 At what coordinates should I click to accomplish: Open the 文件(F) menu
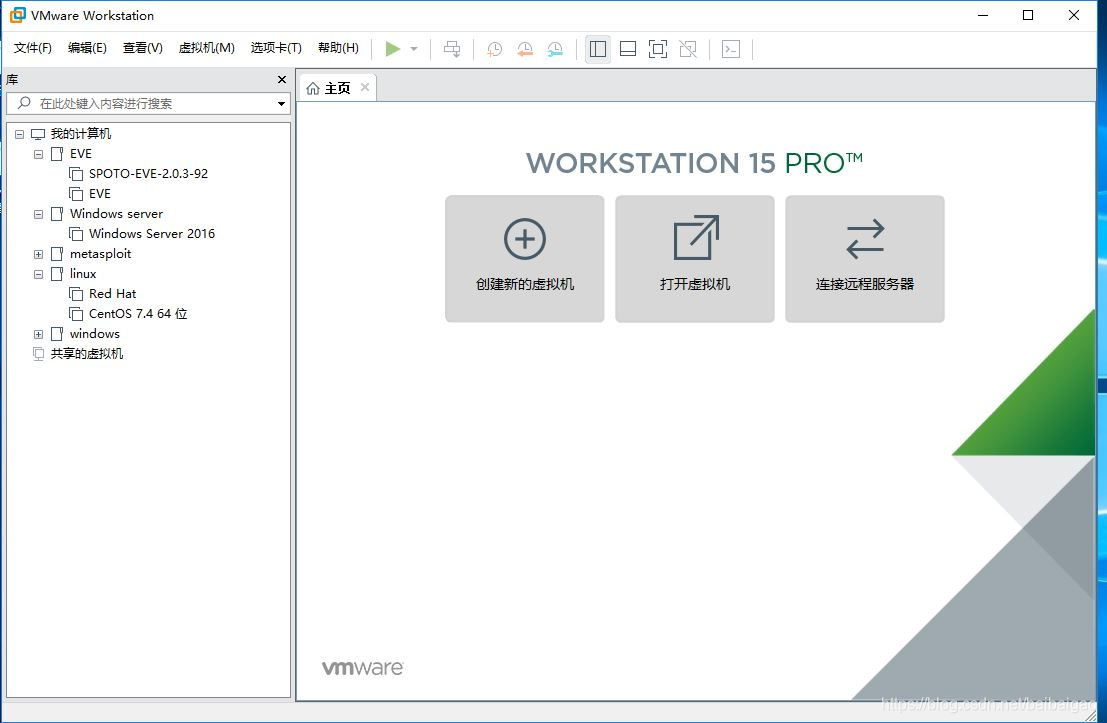[33, 48]
